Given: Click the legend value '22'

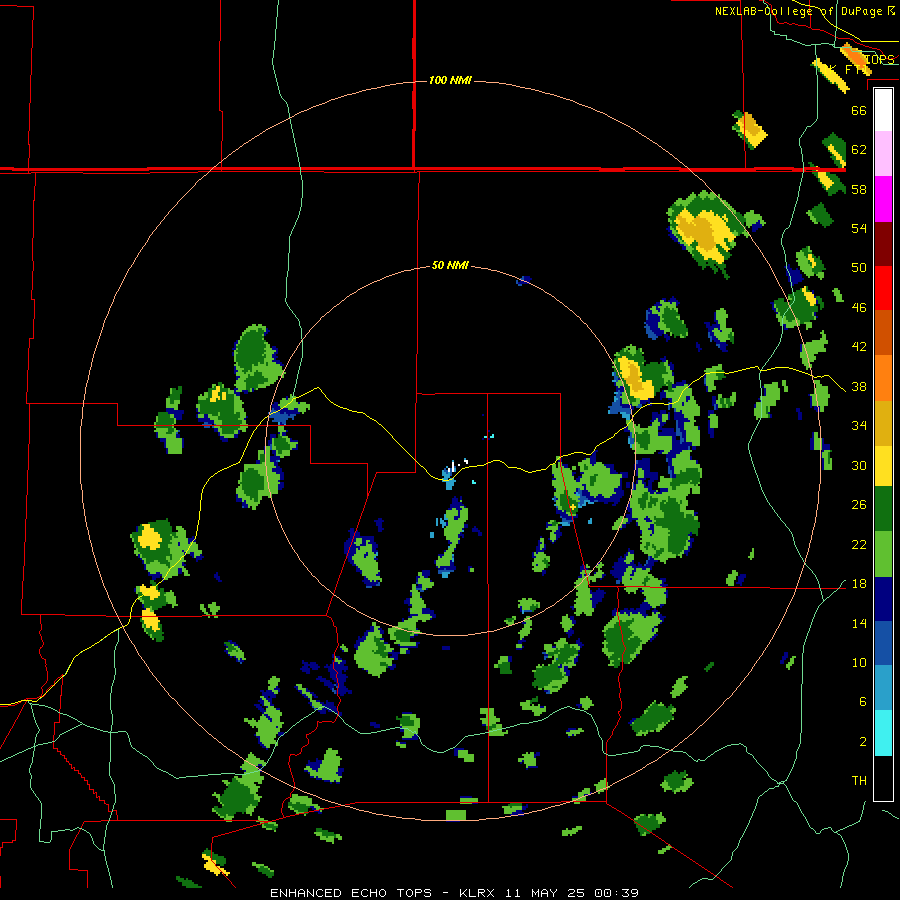Looking at the screenshot, I should [x=859, y=545].
